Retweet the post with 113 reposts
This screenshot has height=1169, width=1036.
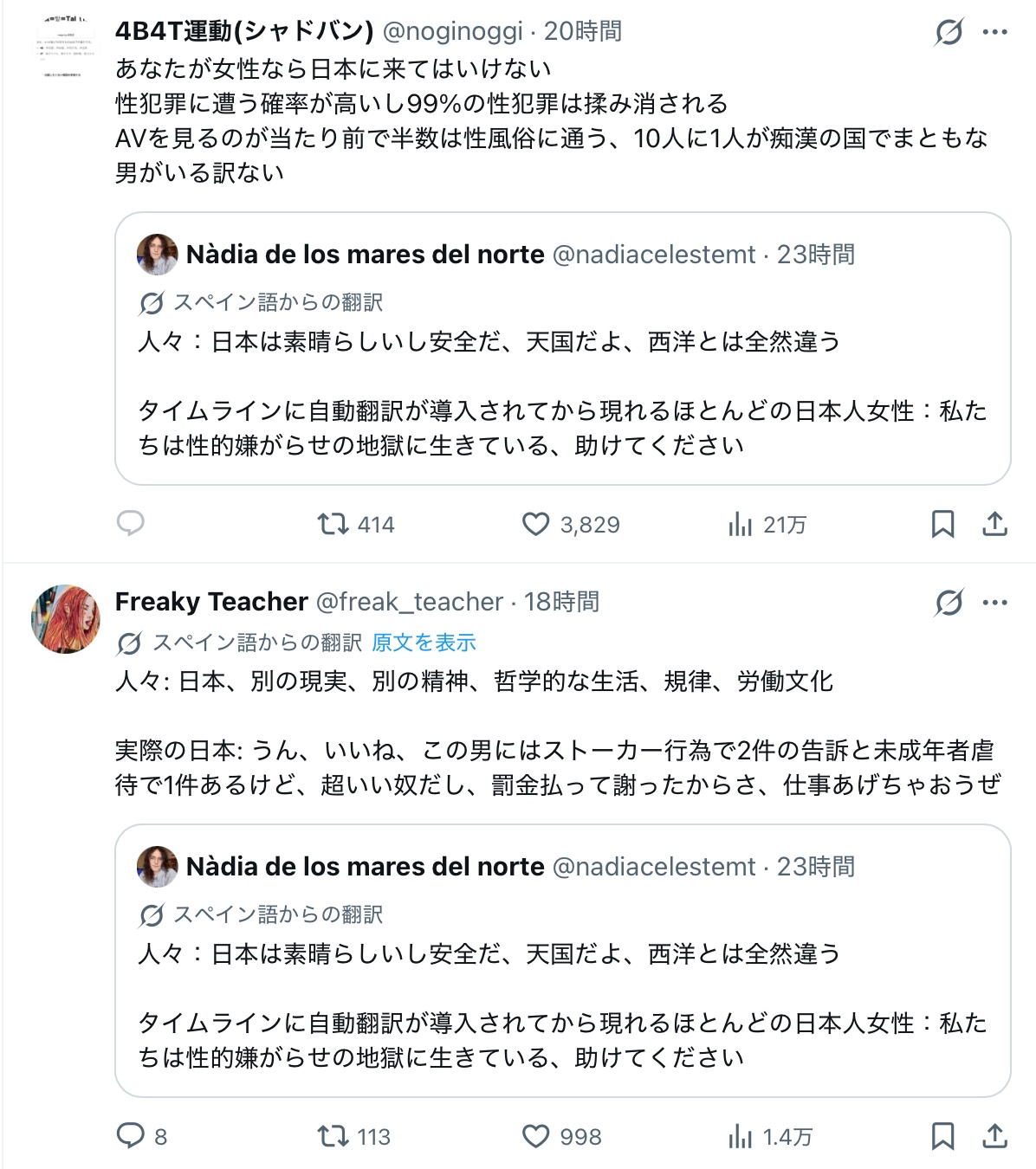click(x=353, y=1136)
